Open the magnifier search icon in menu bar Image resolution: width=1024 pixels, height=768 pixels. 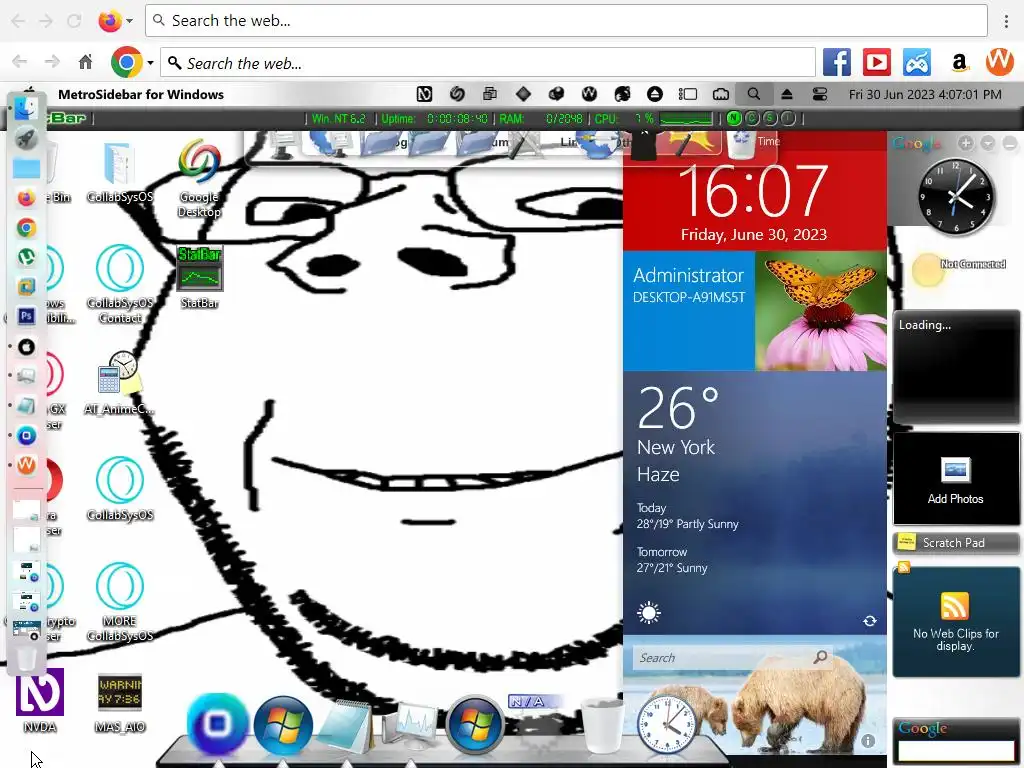754,95
